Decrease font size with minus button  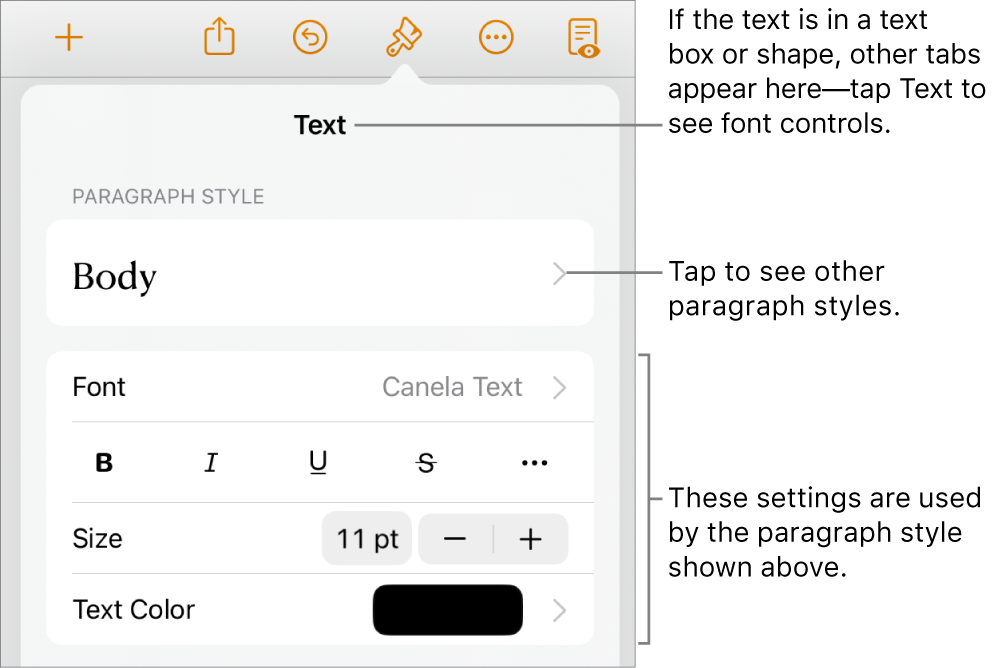click(x=455, y=540)
